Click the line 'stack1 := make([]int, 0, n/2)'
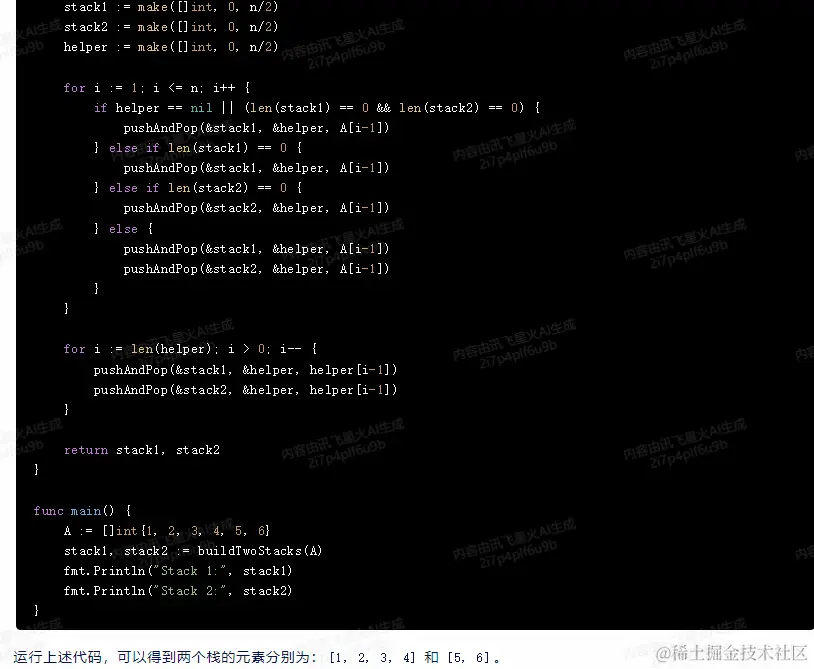Viewport: 814px width, 669px height. pyautogui.click(x=171, y=7)
